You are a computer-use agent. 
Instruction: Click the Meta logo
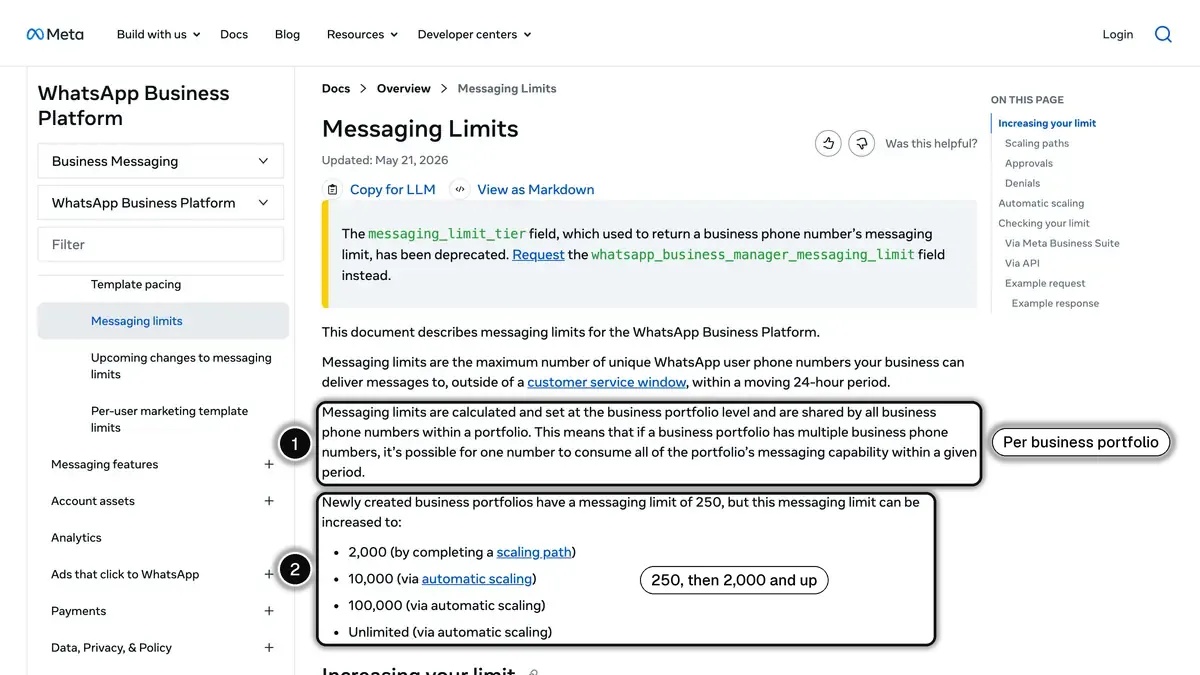[x=55, y=34]
